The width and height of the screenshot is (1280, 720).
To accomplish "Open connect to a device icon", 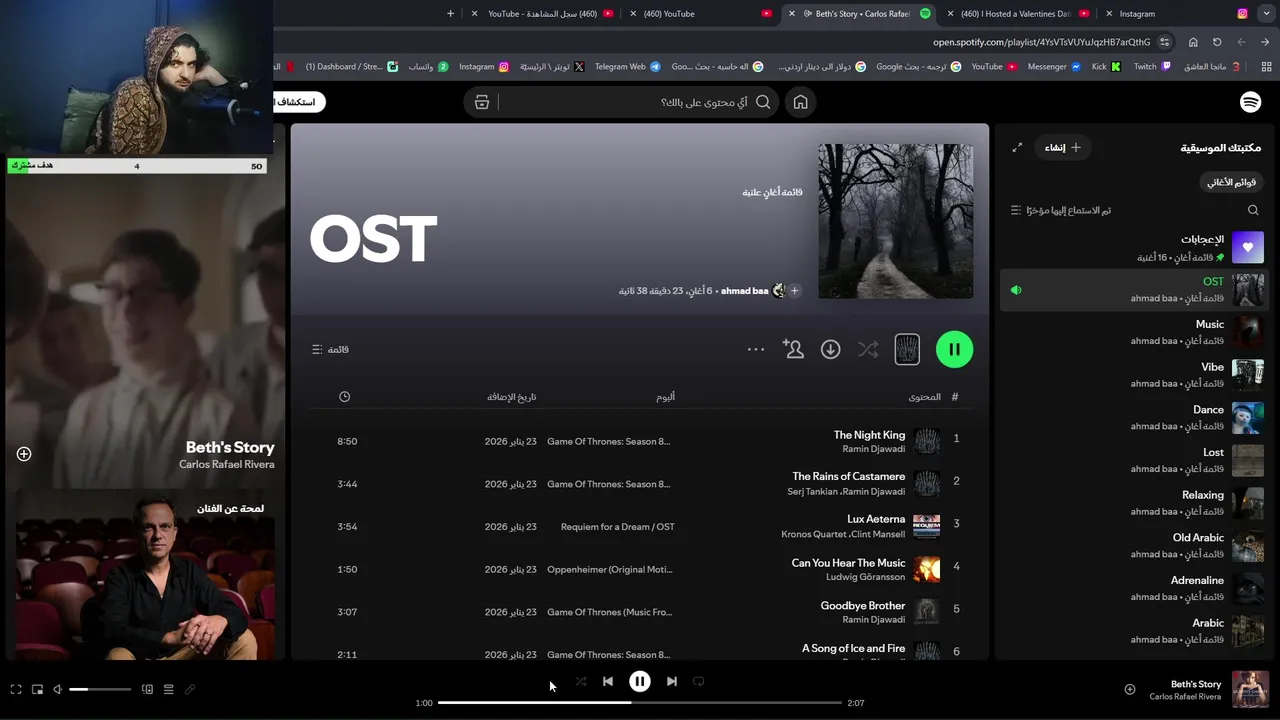I will pyautogui.click(x=147, y=689).
